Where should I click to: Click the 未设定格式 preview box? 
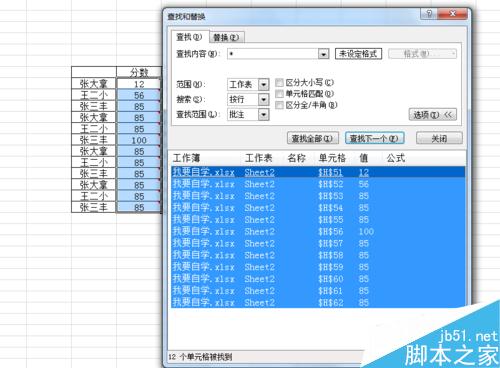(358, 54)
